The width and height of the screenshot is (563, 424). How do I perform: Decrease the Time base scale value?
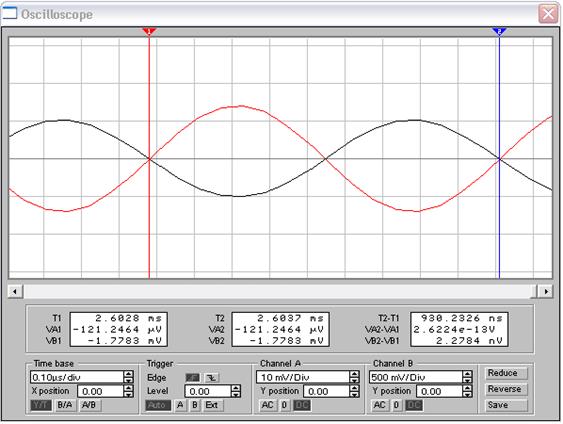coord(128,381)
